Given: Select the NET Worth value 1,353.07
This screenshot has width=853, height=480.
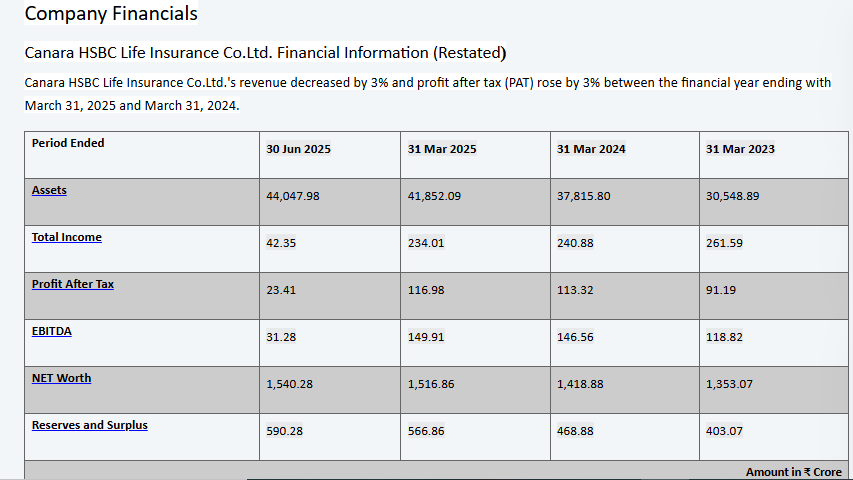Looking at the screenshot, I should point(732,384).
